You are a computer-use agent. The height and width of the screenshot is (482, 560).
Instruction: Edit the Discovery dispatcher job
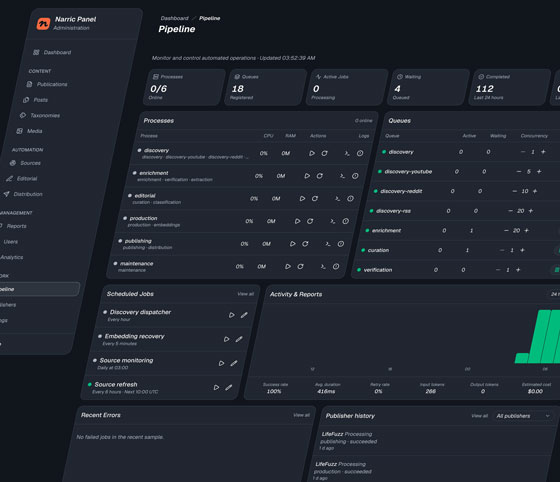click(x=244, y=315)
